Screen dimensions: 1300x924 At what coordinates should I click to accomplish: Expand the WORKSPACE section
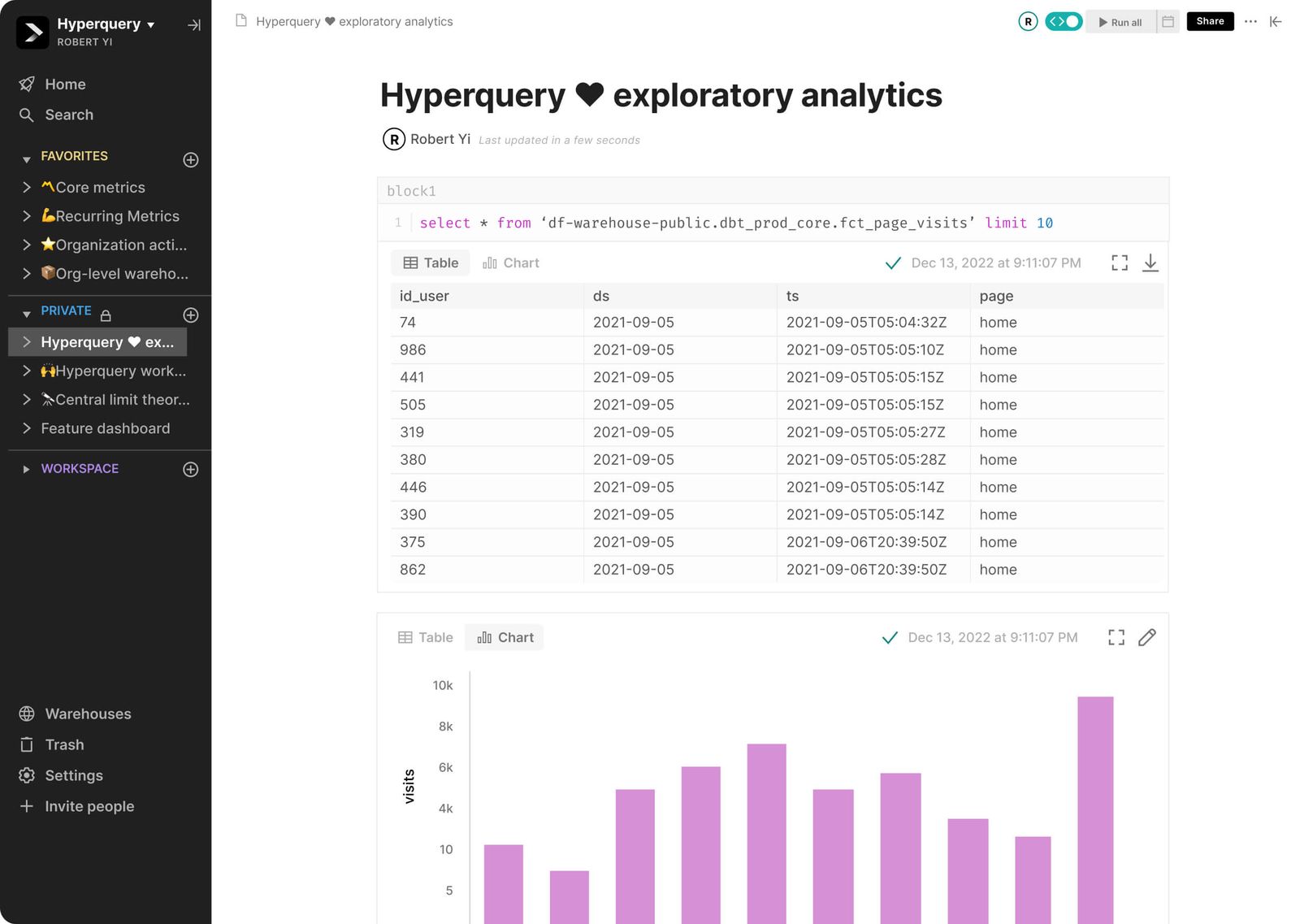coord(26,468)
